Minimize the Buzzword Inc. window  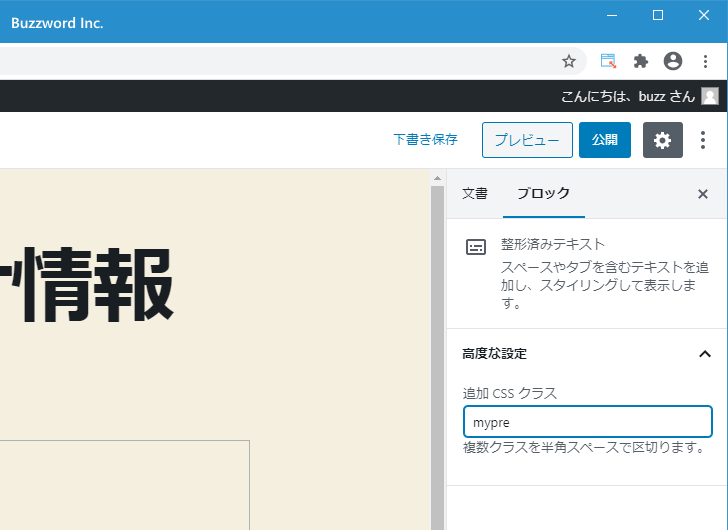click(612, 15)
